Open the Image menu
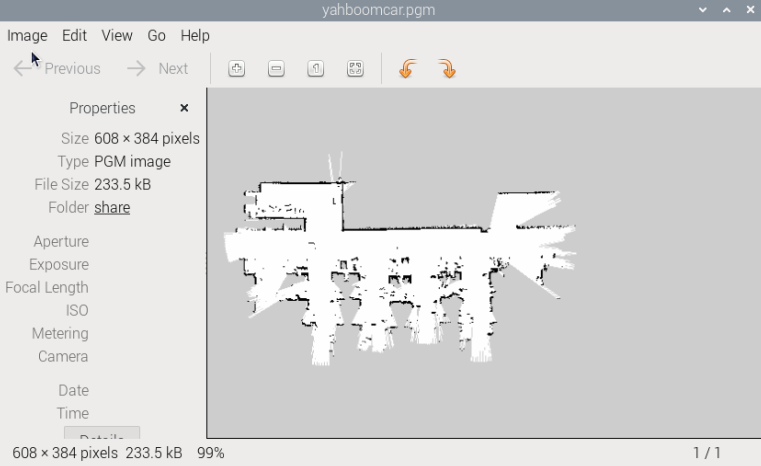This screenshot has width=761, height=466. coord(27,35)
